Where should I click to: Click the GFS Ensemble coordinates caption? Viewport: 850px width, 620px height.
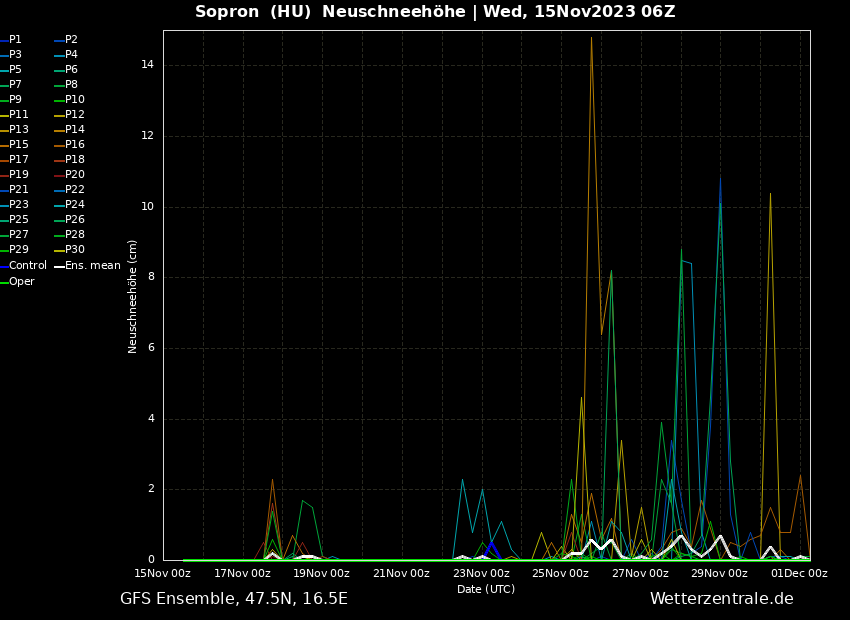[234, 599]
